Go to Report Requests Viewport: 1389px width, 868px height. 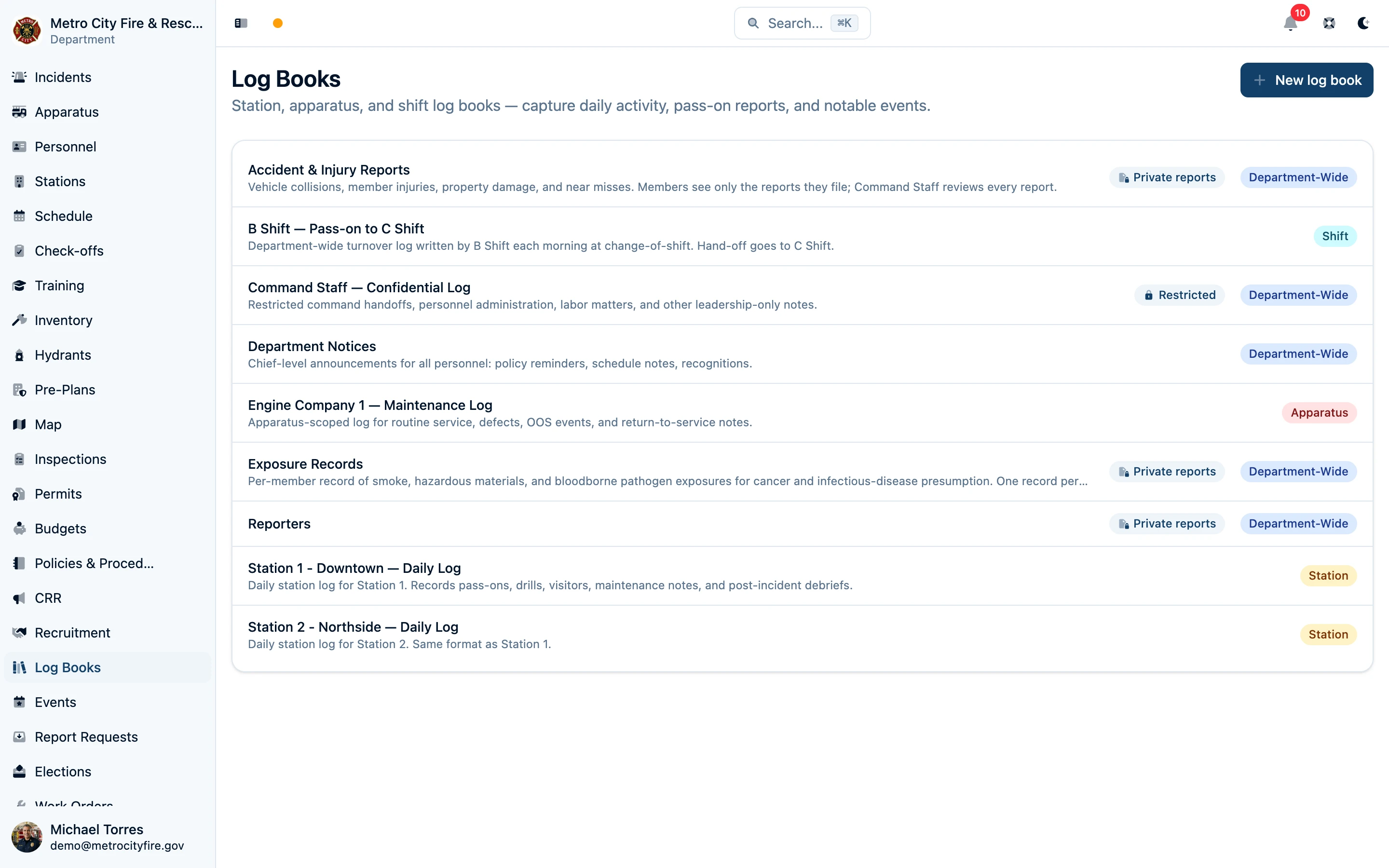[108, 736]
